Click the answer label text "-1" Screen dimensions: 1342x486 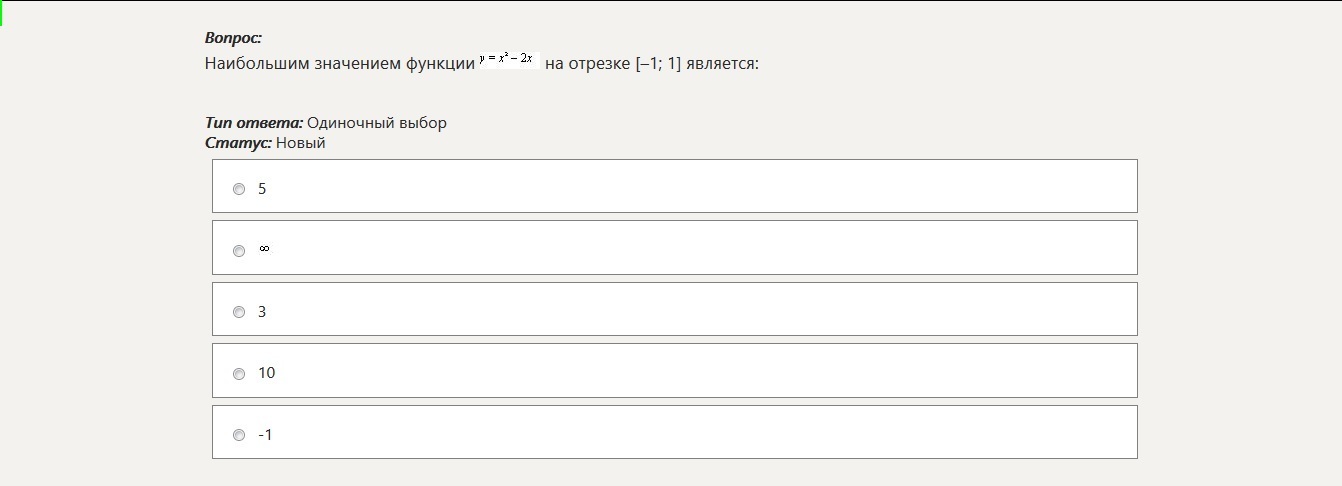click(x=265, y=435)
